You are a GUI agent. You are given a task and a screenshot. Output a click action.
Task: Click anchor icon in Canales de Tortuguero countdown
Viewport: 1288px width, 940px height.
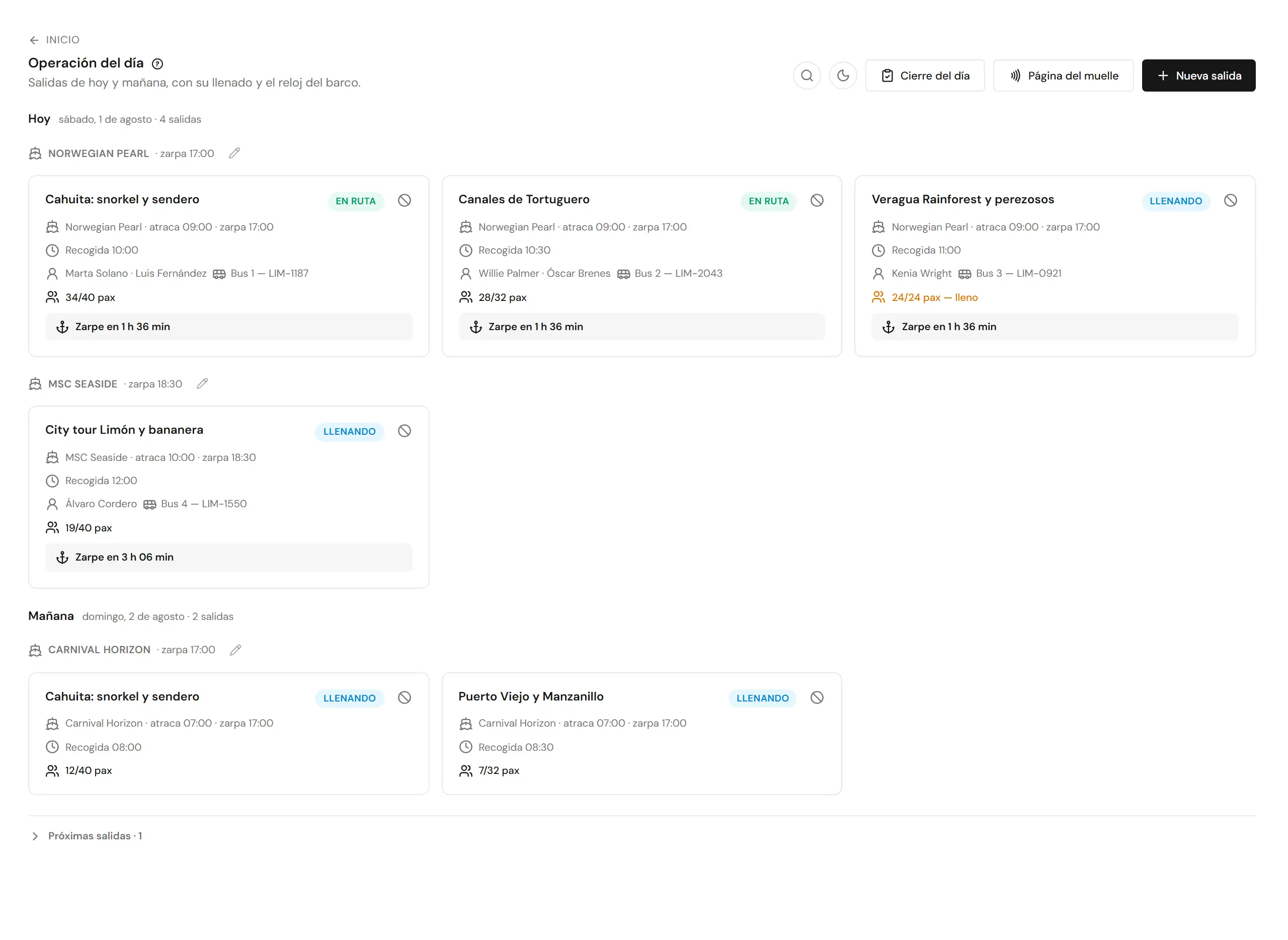[475, 327]
